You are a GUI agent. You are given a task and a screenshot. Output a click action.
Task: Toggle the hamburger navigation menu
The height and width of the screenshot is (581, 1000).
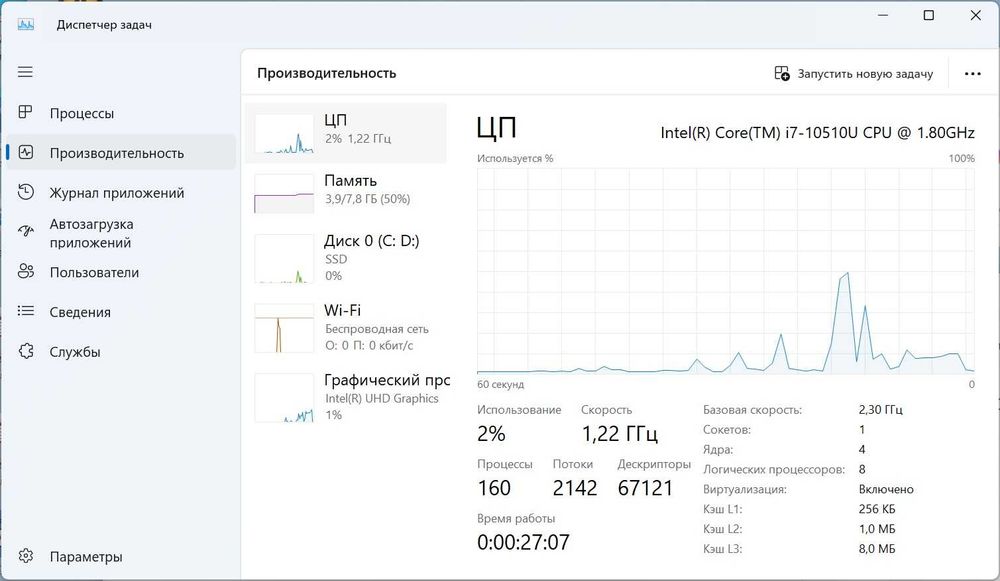25,72
